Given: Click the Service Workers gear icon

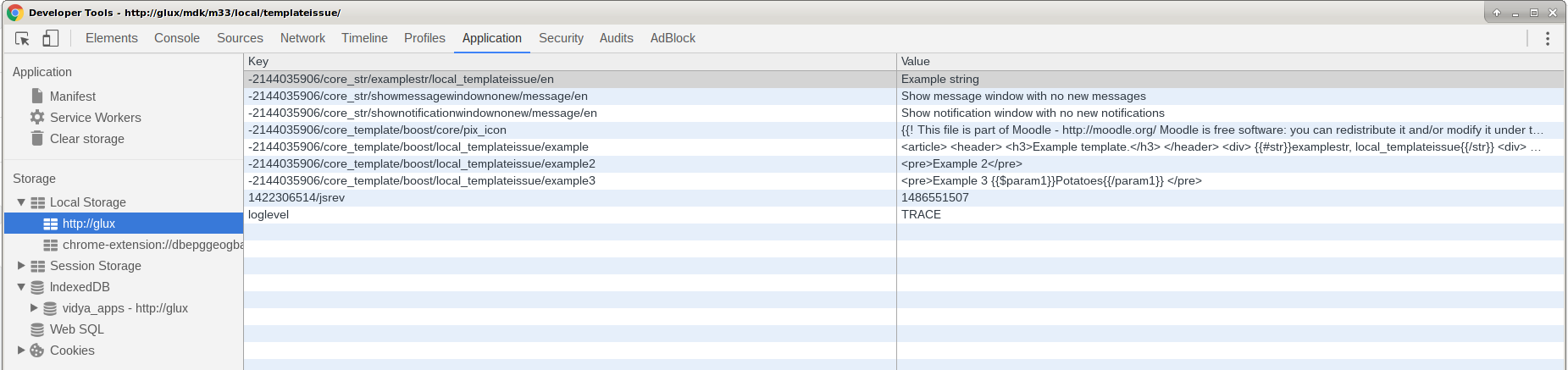Looking at the screenshot, I should tap(37, 117).
